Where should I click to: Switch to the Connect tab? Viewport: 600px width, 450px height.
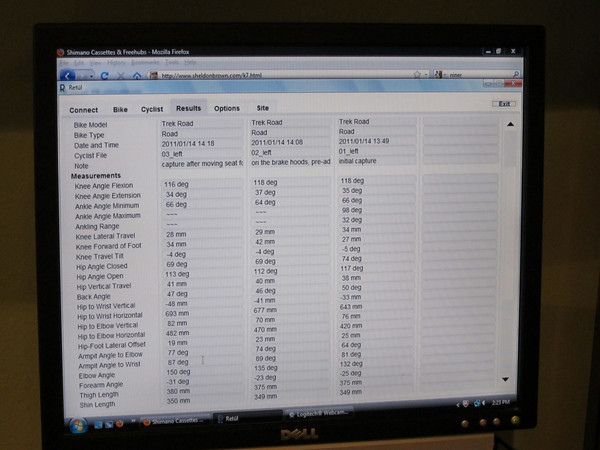coord(84,110)
